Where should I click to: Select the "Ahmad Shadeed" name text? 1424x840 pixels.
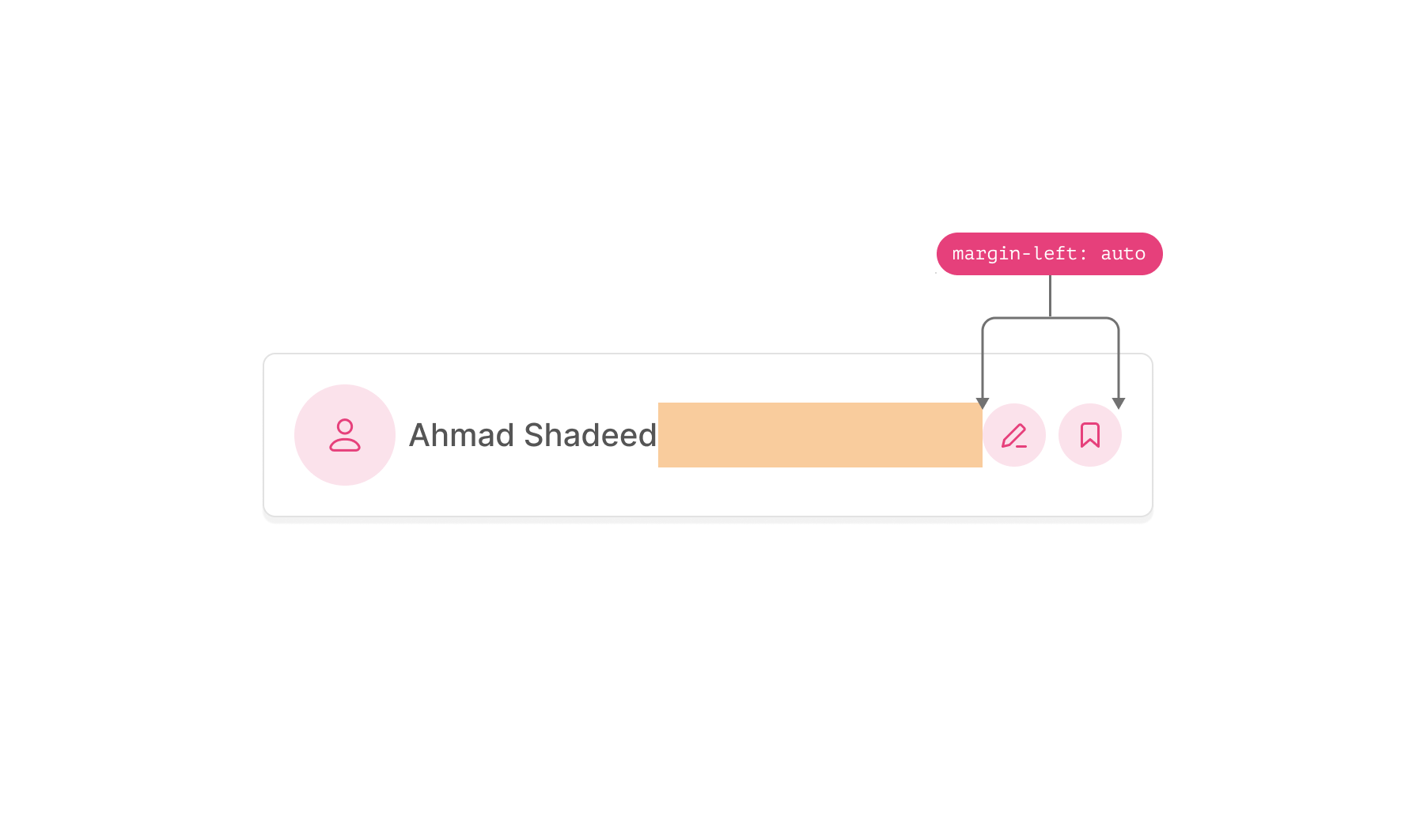pyautogui.click(x=532, y=435)
